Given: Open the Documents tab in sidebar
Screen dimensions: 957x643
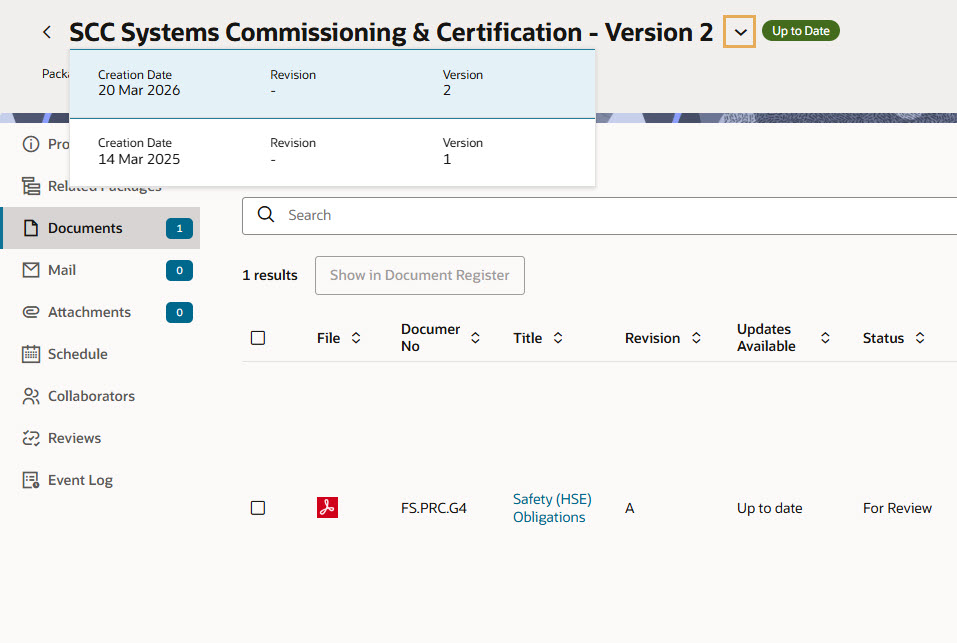Looking at the screenshot, I should click(85, 228).
